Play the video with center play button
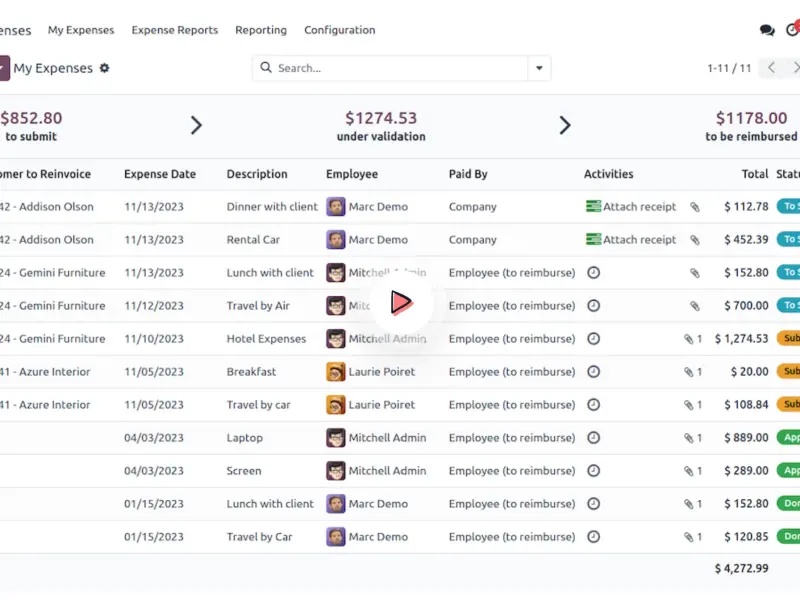The width and height of the screenshot is (800, 600). (401, 301)
